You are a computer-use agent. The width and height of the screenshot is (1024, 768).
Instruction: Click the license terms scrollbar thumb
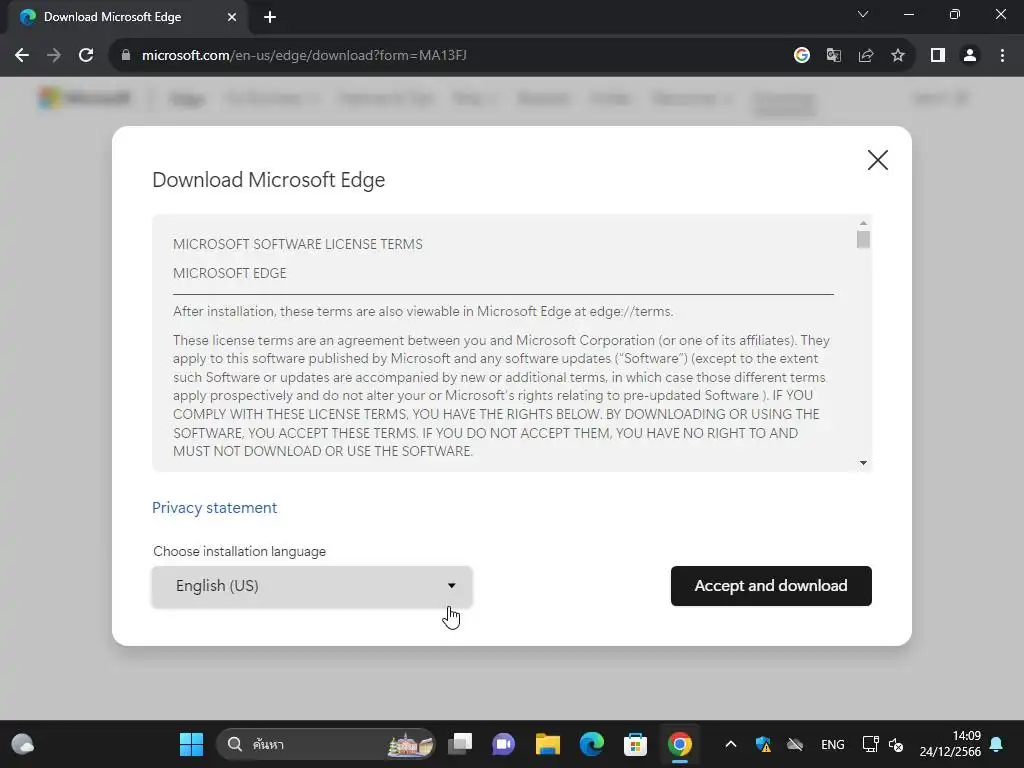[x=863, y=240]
